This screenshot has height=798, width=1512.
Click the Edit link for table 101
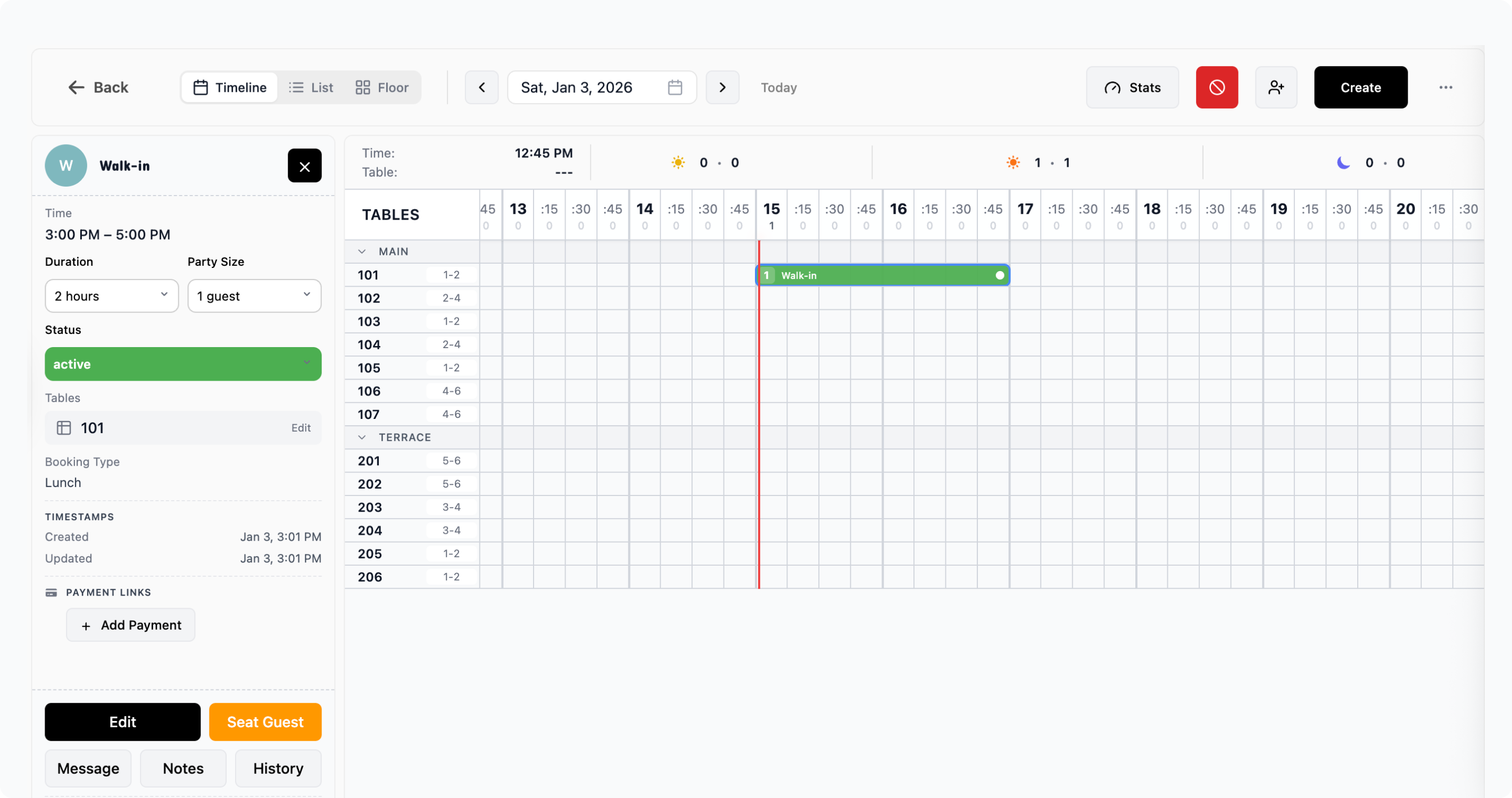pos(301,428)
